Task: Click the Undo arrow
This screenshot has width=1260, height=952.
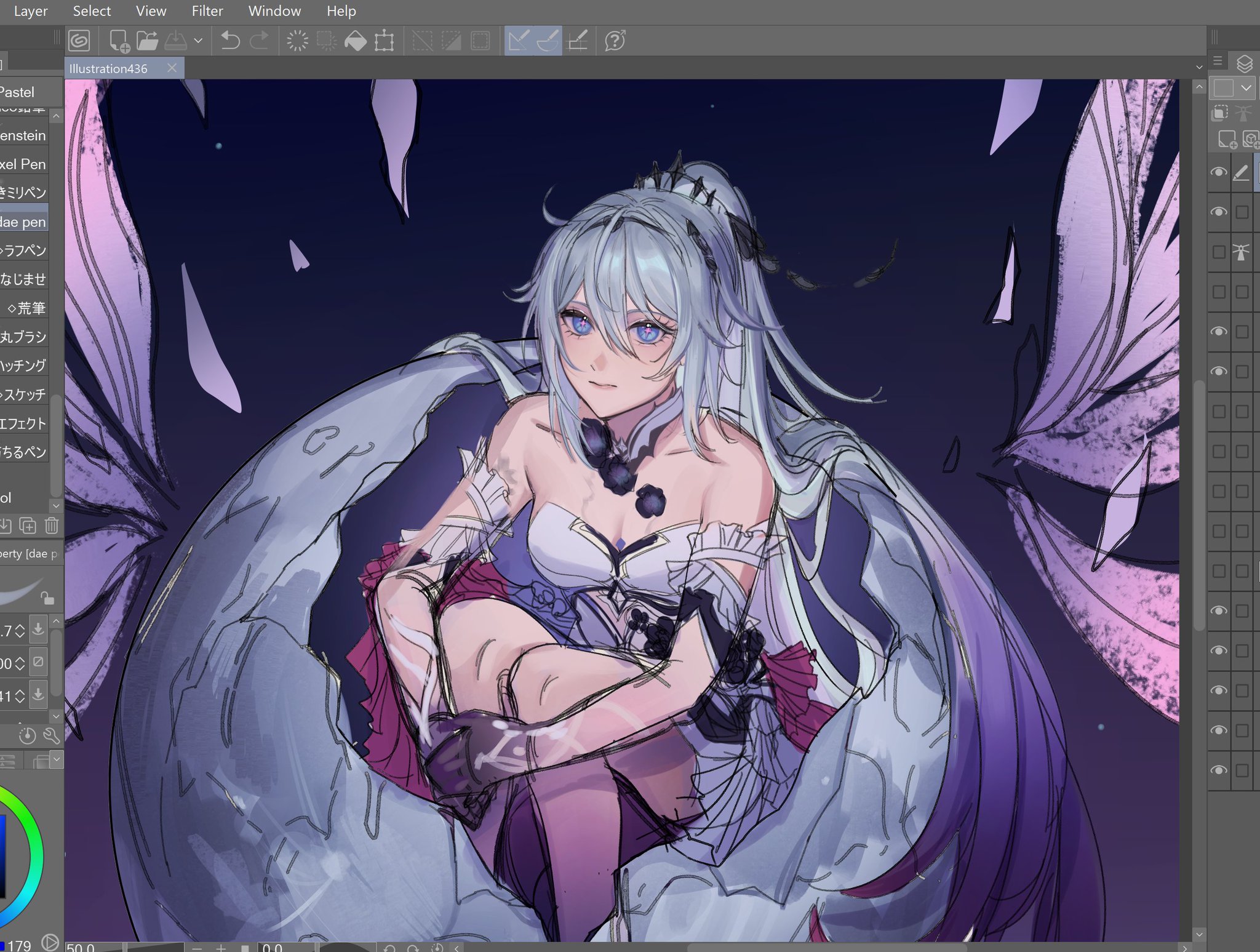Action: pyautogui.click(x=230, y=41)
